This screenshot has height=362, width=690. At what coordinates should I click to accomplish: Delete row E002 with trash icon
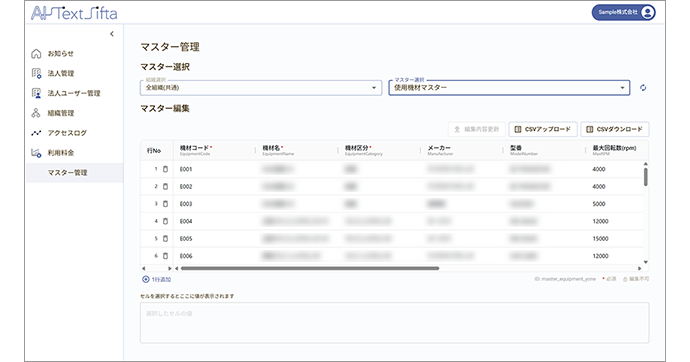(x=165, y=186)
